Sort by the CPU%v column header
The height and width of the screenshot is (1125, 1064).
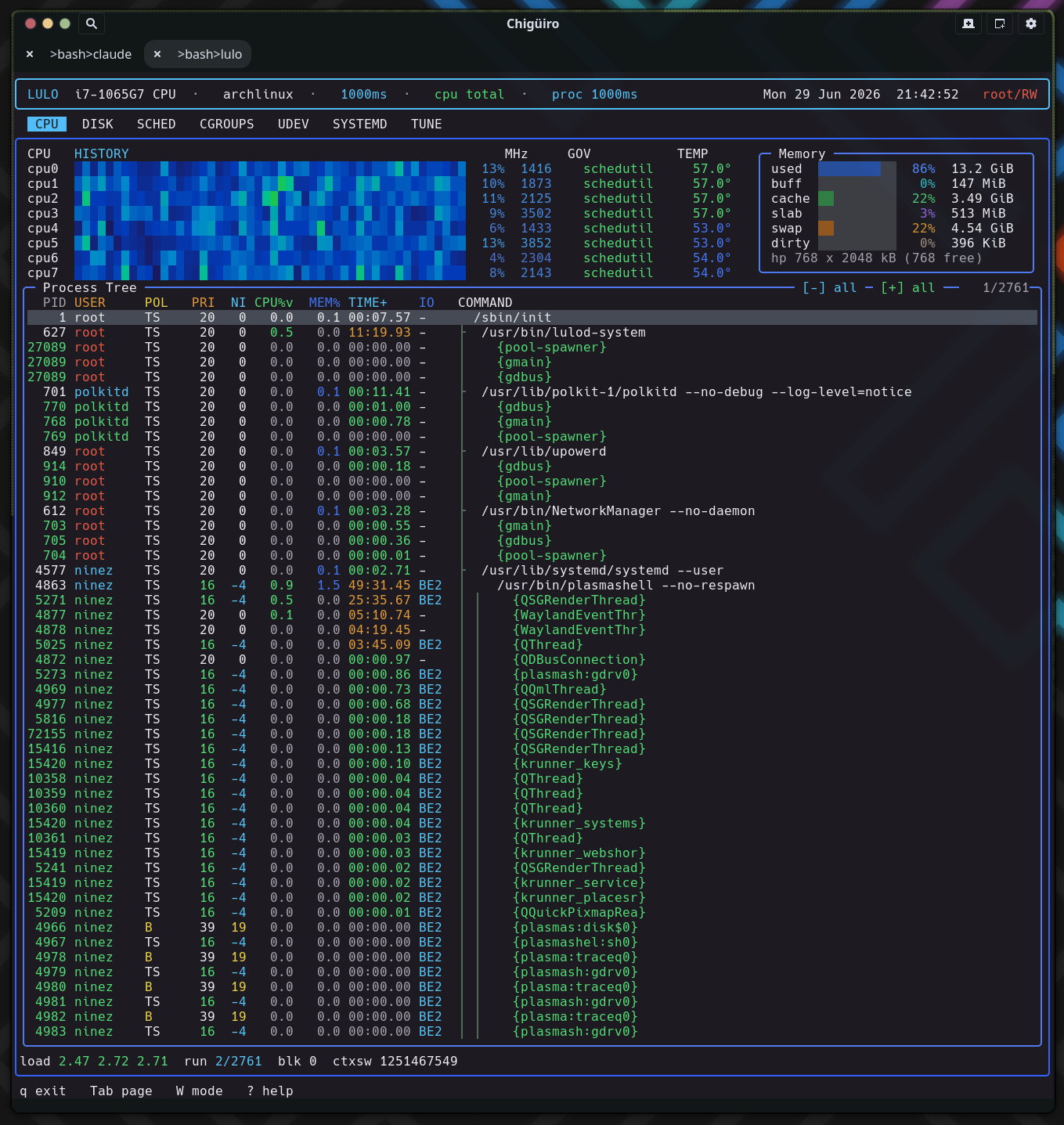tap(274, 302)
